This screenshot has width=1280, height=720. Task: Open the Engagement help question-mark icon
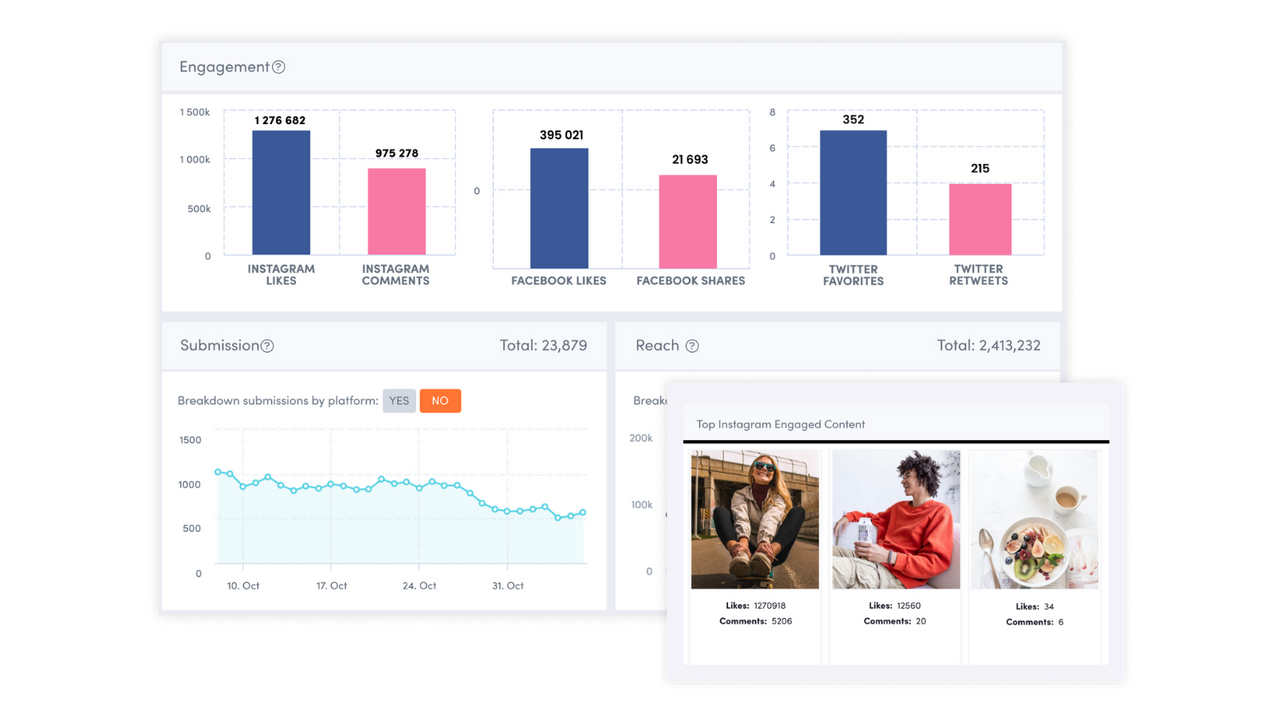click(x=279, y=67)
